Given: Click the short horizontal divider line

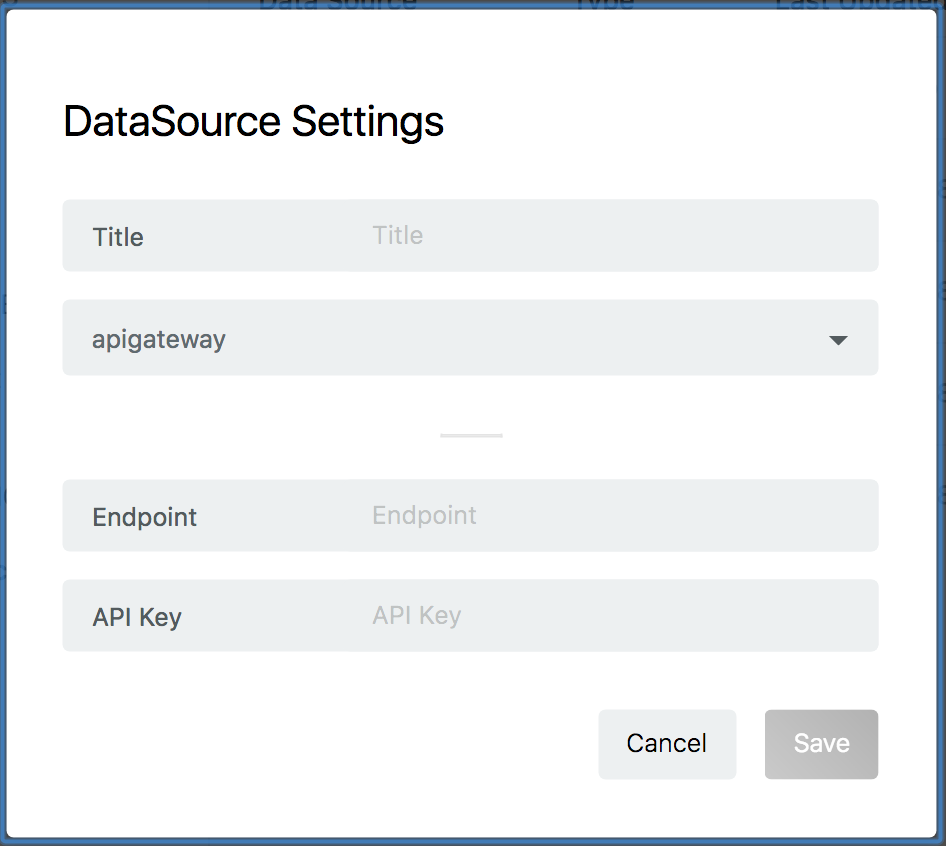Looking at the screenshot, I should point(471,435).
